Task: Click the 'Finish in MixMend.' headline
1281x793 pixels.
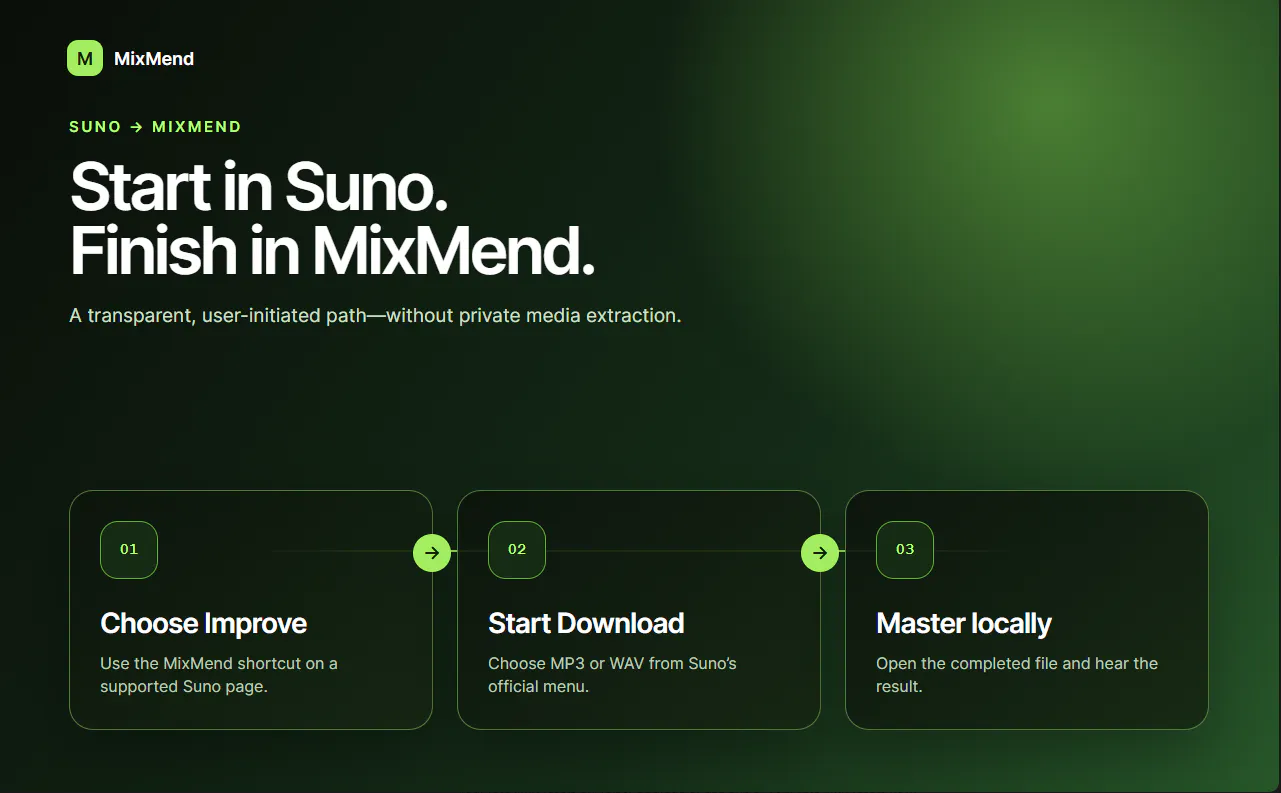Action: pos(333,250)
